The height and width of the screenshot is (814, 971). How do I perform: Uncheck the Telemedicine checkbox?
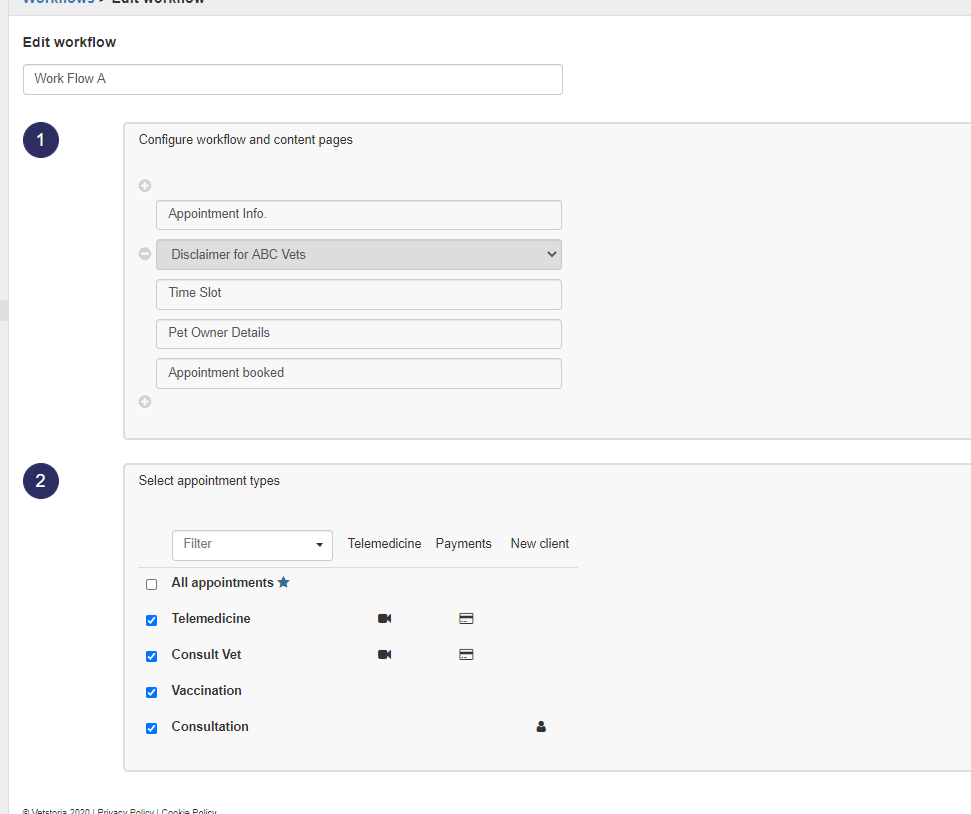point(151,620)
